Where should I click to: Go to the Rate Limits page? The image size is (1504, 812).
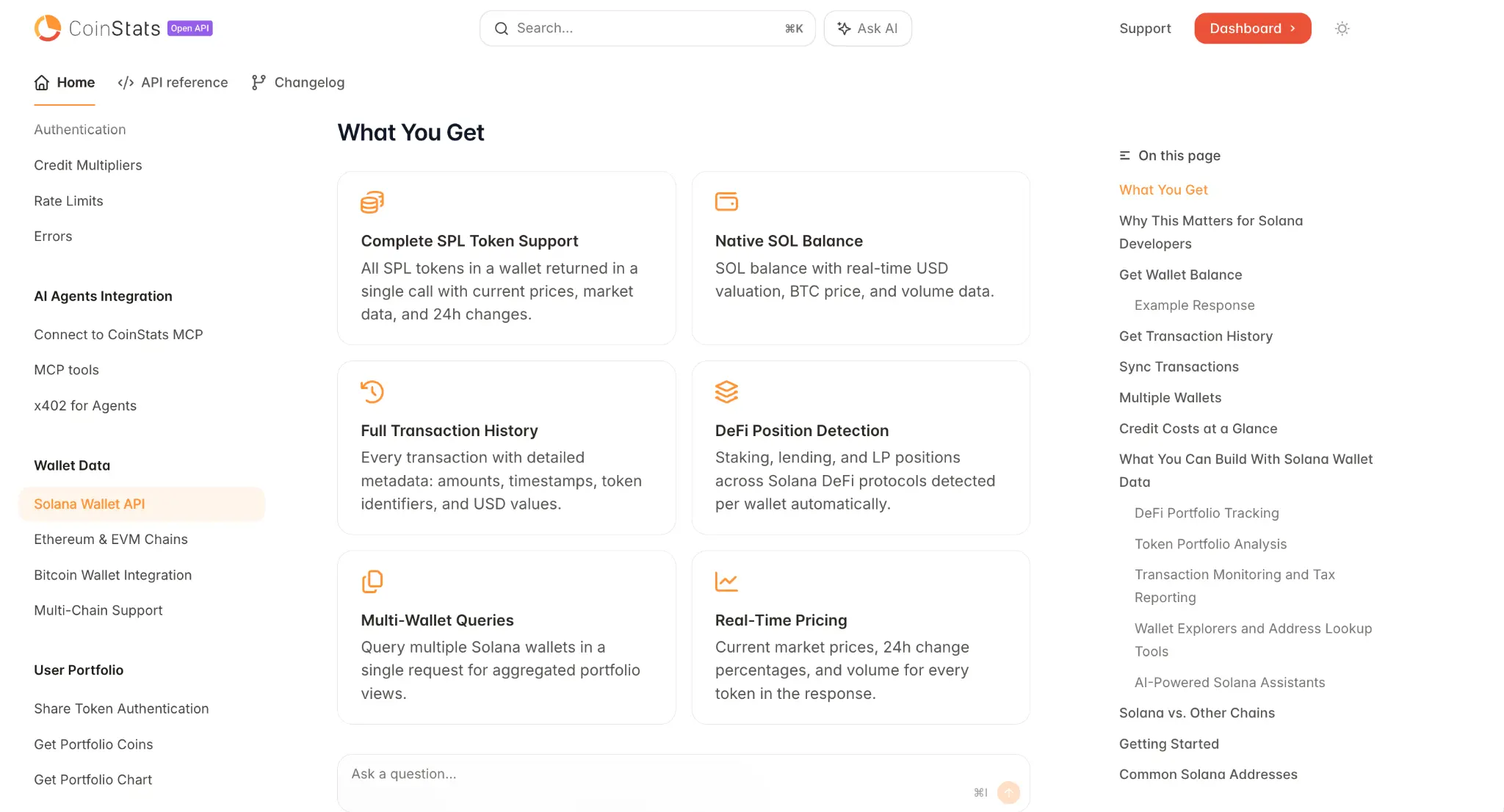[x=68, y=200]
